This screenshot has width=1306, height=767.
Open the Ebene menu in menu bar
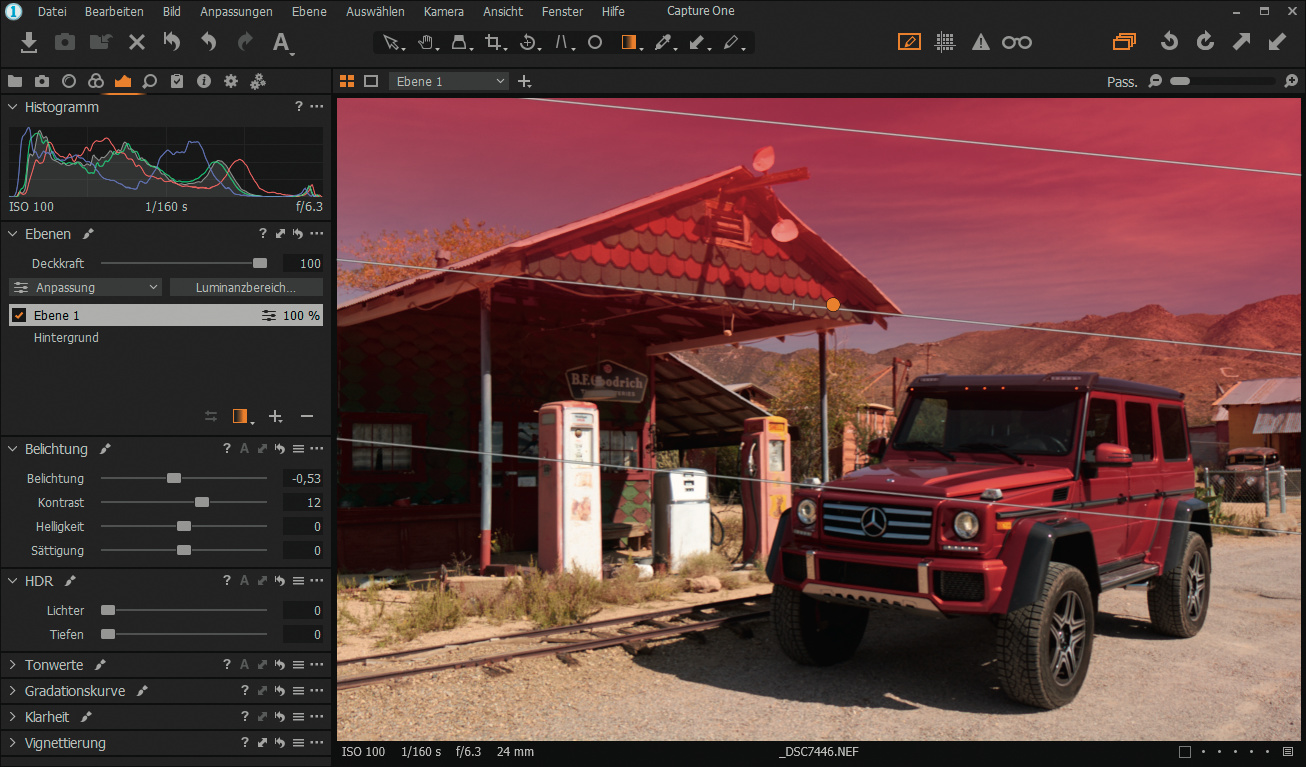[309, 11]
